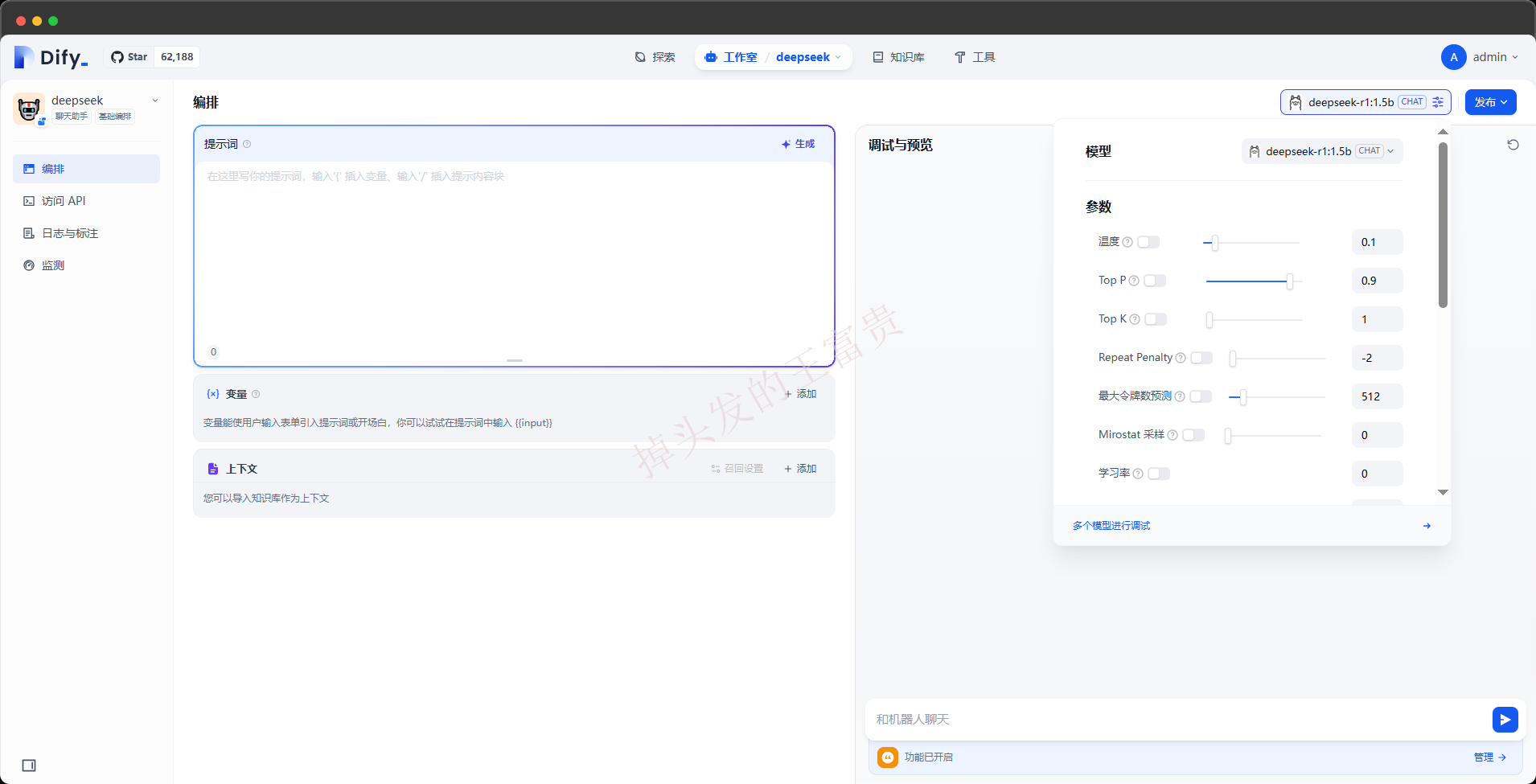
Task: Click the 变量 variable brackets icon
Action: tap(213, 394)
